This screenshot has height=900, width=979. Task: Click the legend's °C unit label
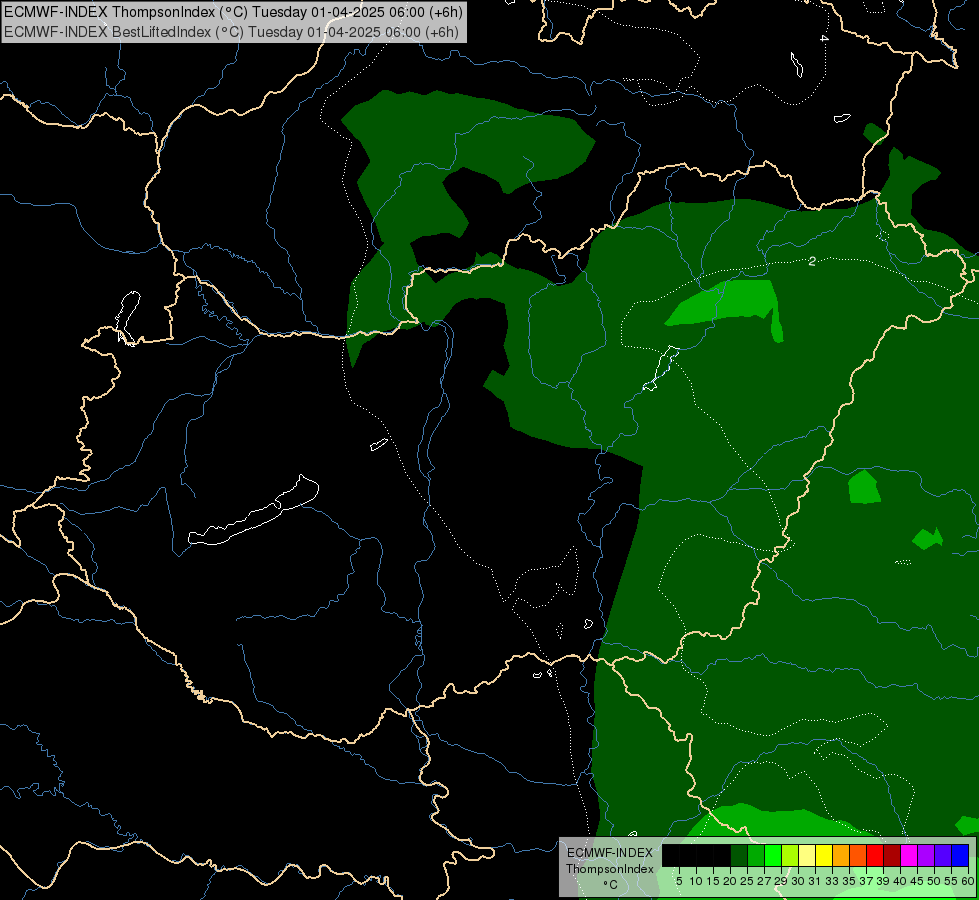pyautogui.click(x=611, y=885)
